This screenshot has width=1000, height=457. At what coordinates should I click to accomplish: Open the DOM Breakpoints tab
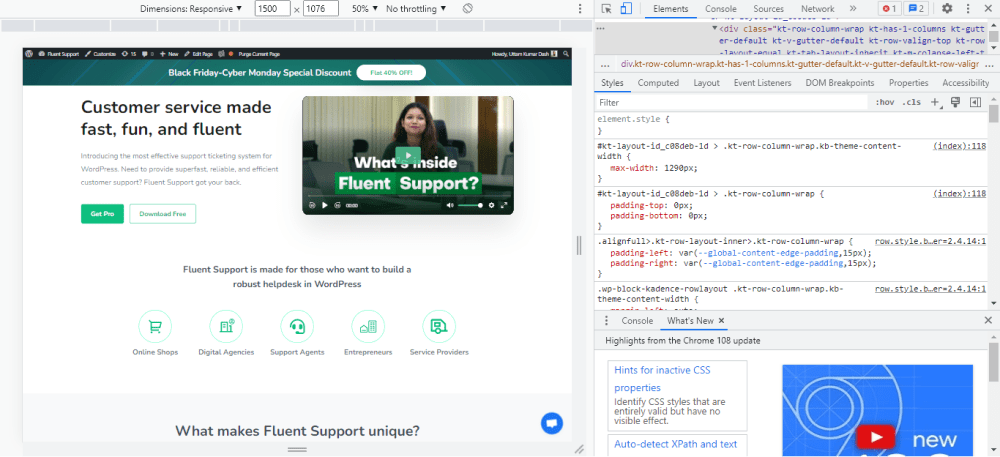839,83
